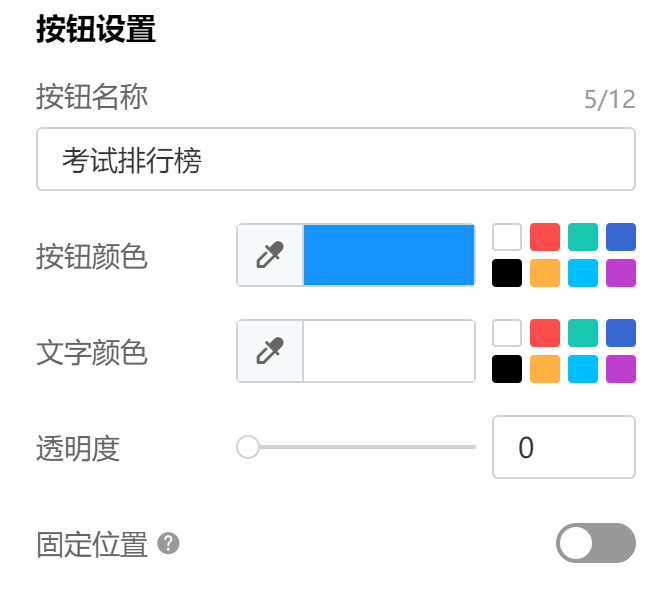The height and width of the screenshot is (595, 660).
Task: Click the eyedropper icon for 文字颜色
Action: tap(270, 351)
